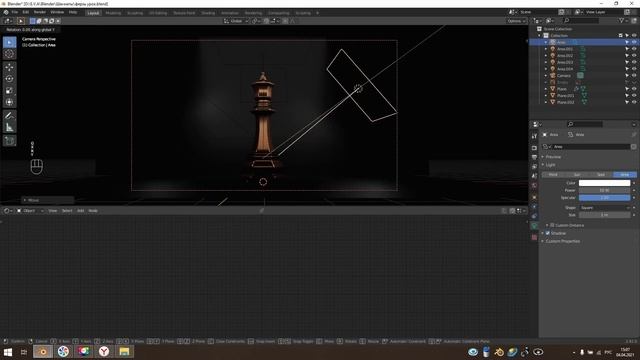The image size is (640, 360).
Task: Activate the Move tool
Action: click(9, 67)
